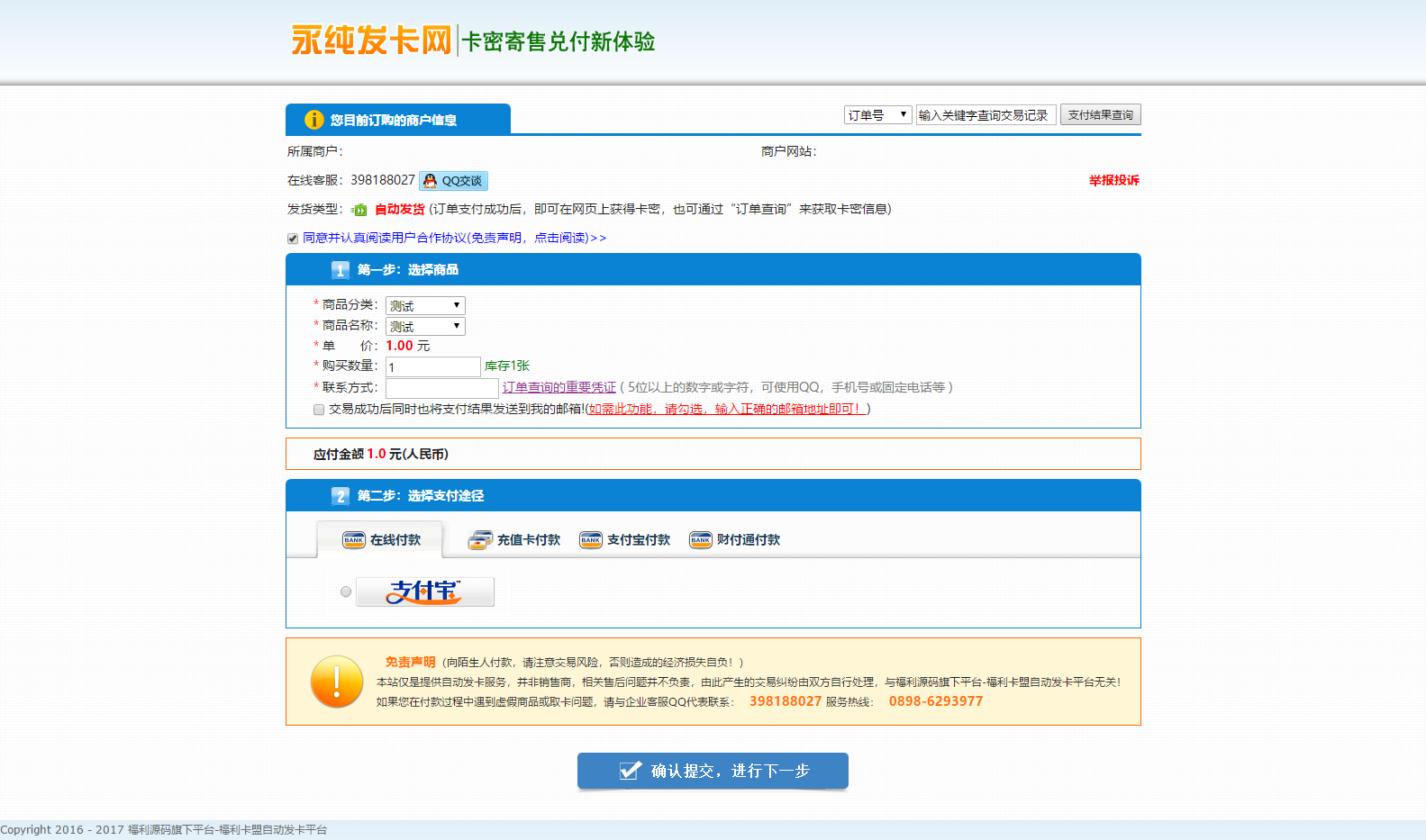Focus the transaction keyword search field

pyautogui.click(x=985, y=115)
